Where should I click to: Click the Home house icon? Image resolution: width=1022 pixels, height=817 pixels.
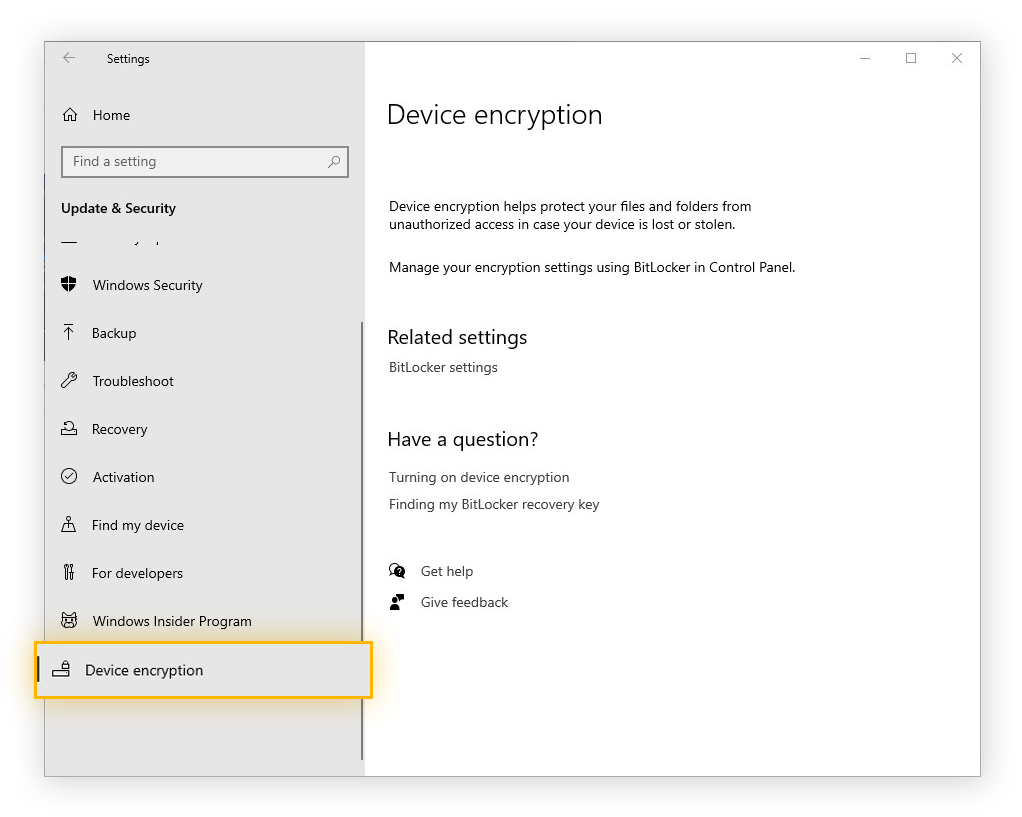pos(69,114)
